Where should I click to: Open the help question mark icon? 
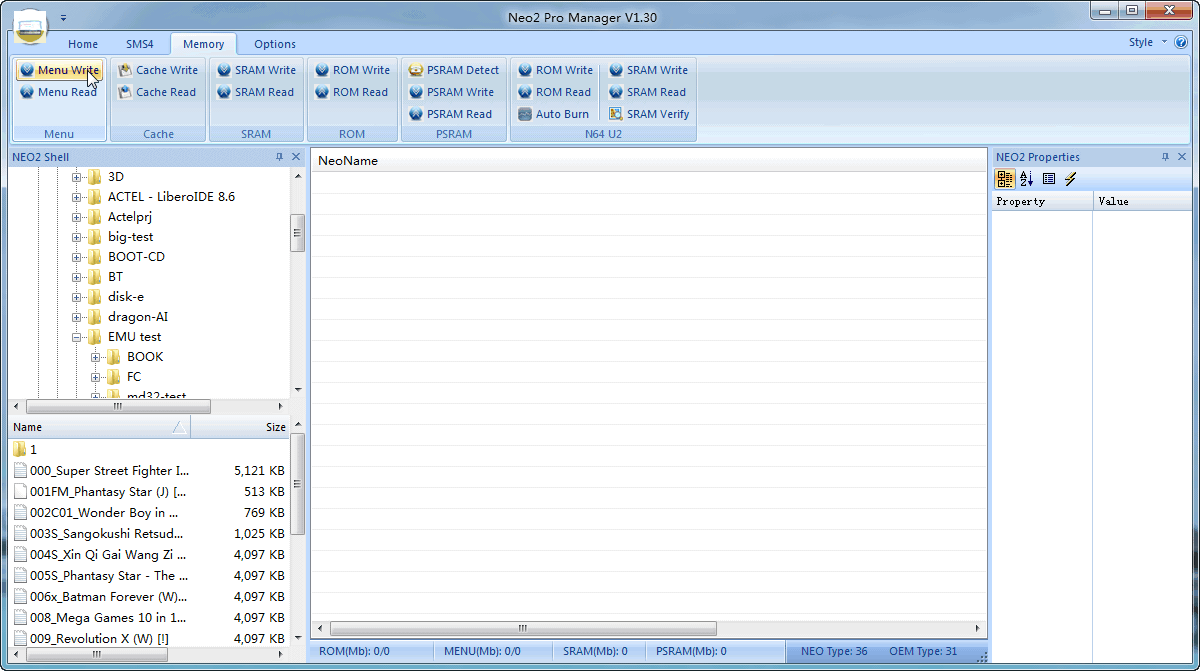coord(1181,43)
